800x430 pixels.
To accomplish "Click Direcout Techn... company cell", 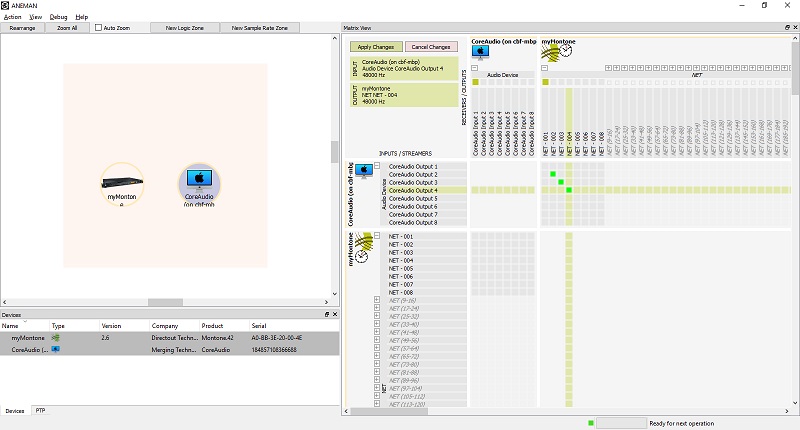I will 174,338.
